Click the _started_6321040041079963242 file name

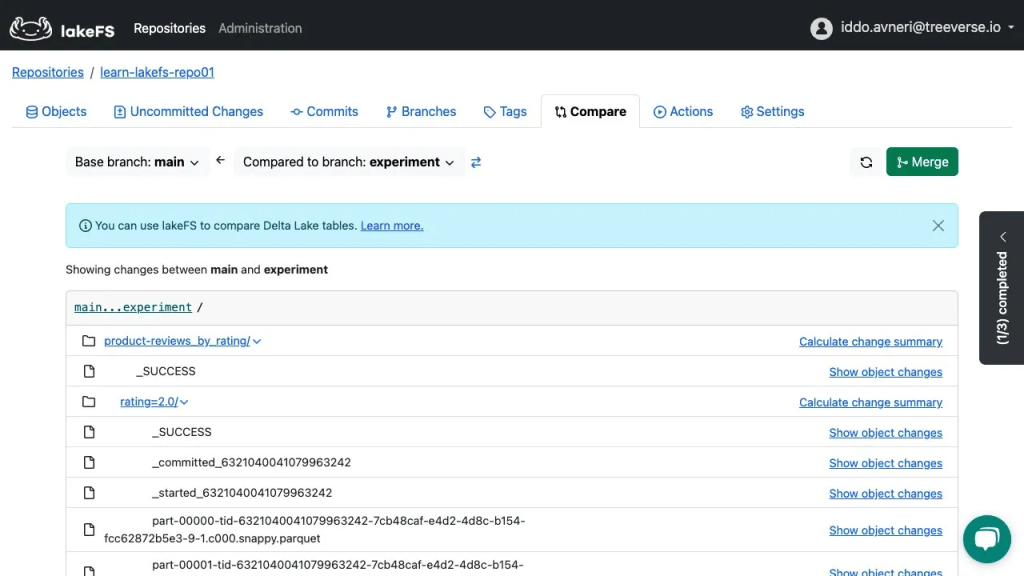(242, 493)
